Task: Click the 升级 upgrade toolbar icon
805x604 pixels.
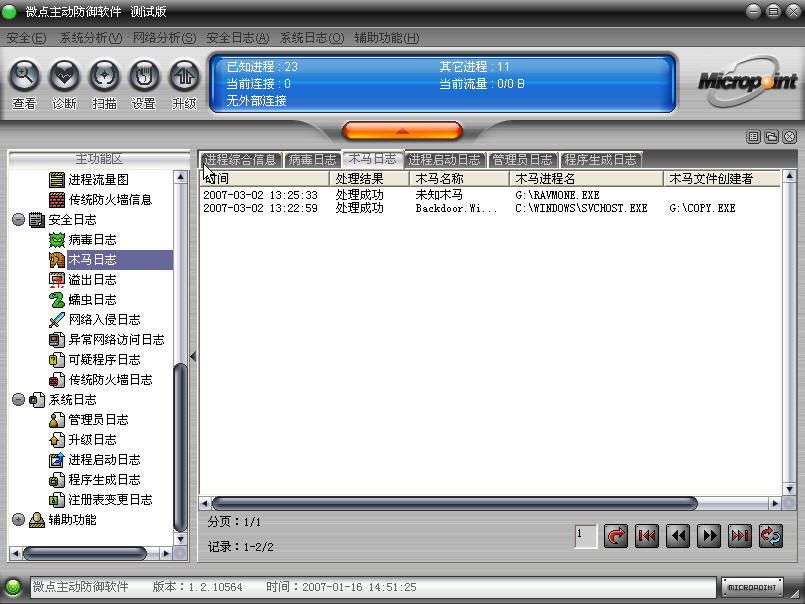Action: (x=184, y=76)
